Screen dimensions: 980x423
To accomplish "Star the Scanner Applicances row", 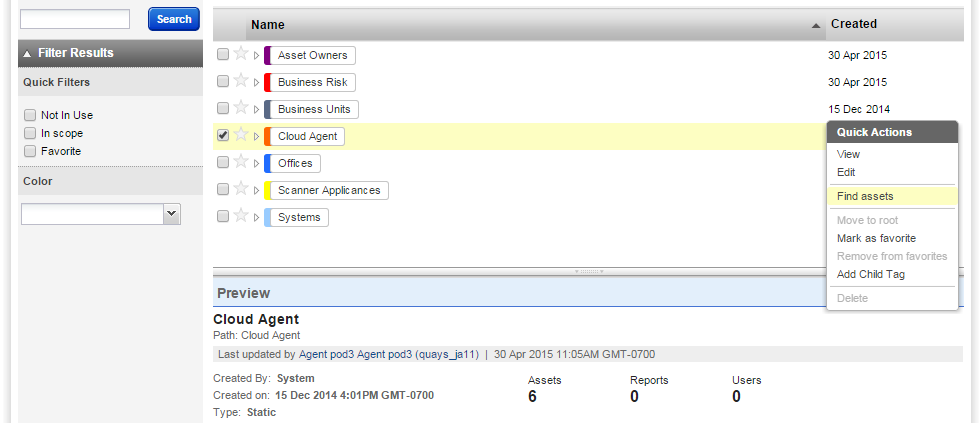I will (241, 189).
